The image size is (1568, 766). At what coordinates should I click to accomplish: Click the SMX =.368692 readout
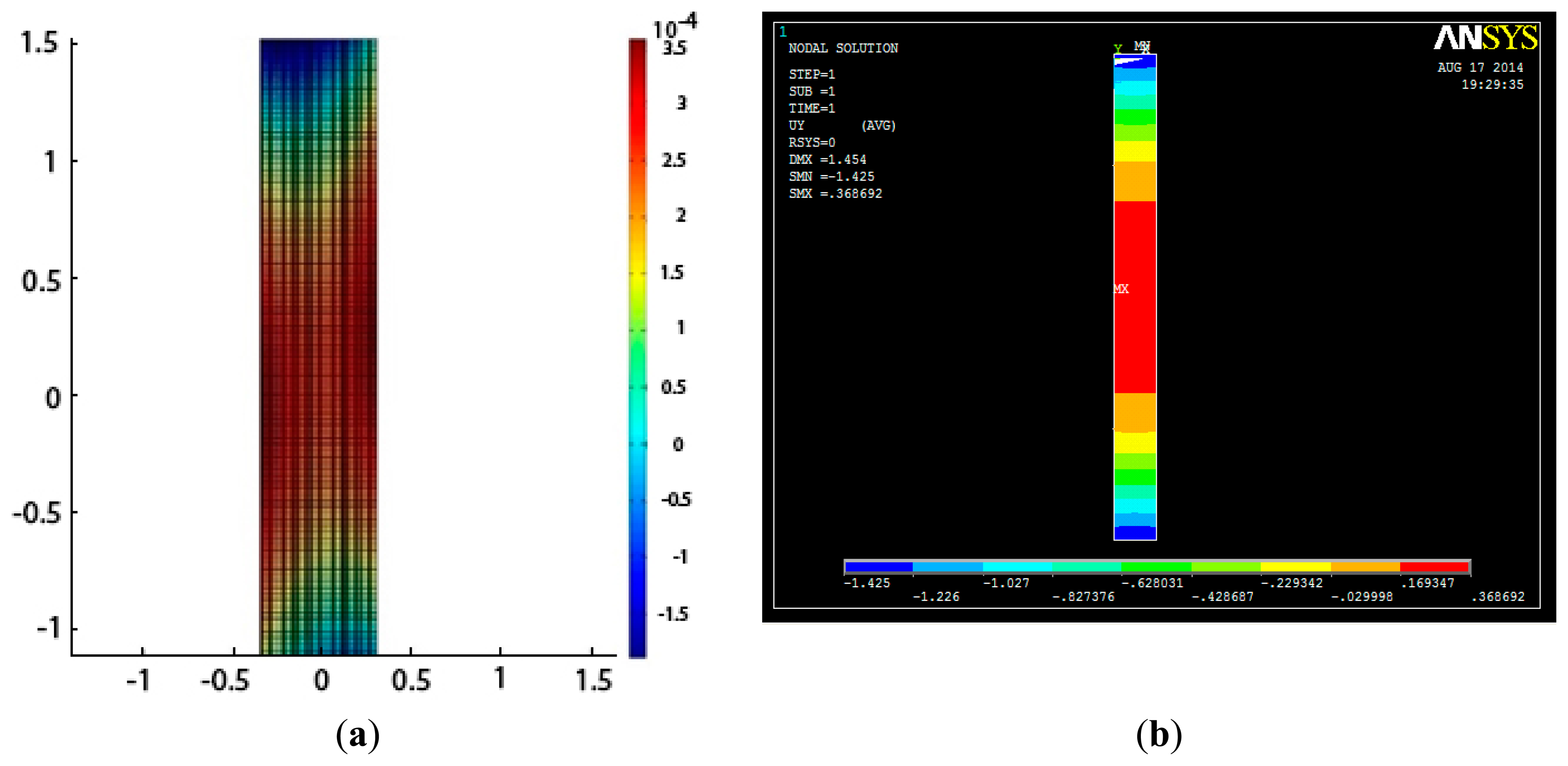[835, 194]
